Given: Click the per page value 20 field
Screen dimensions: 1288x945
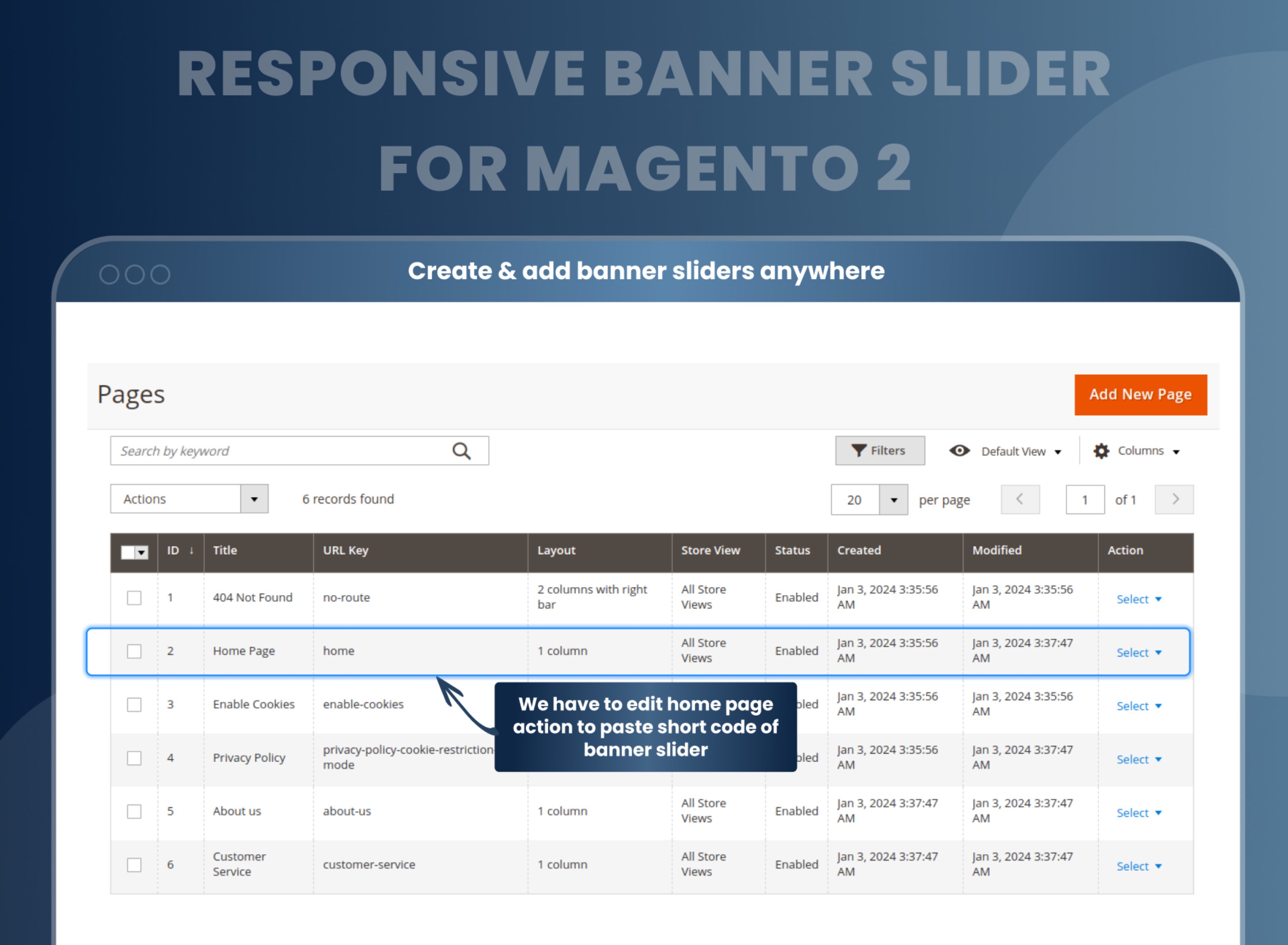Looking at the screenshot, I should (855, 500).
